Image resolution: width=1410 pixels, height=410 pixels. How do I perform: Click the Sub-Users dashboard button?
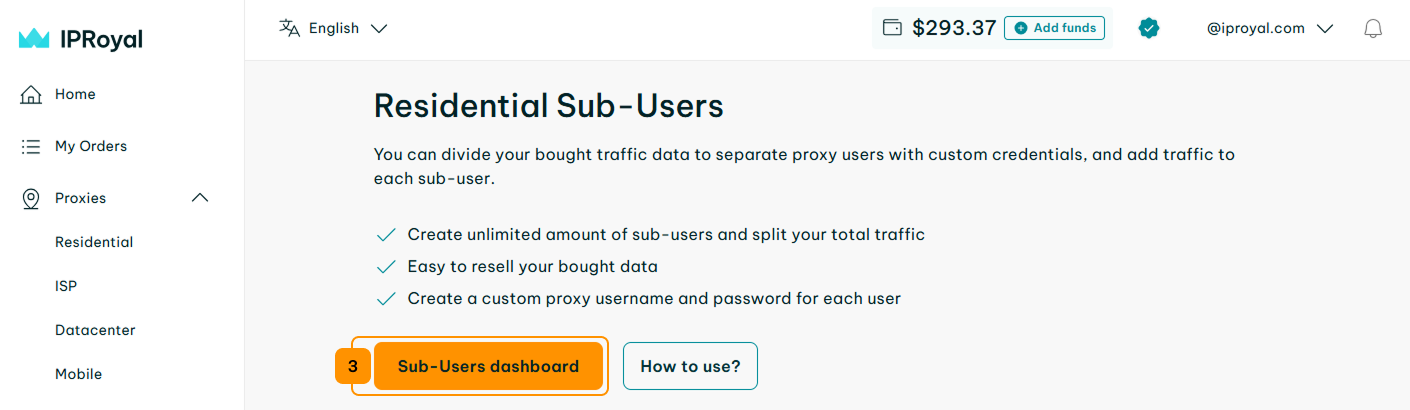(488, 366)
